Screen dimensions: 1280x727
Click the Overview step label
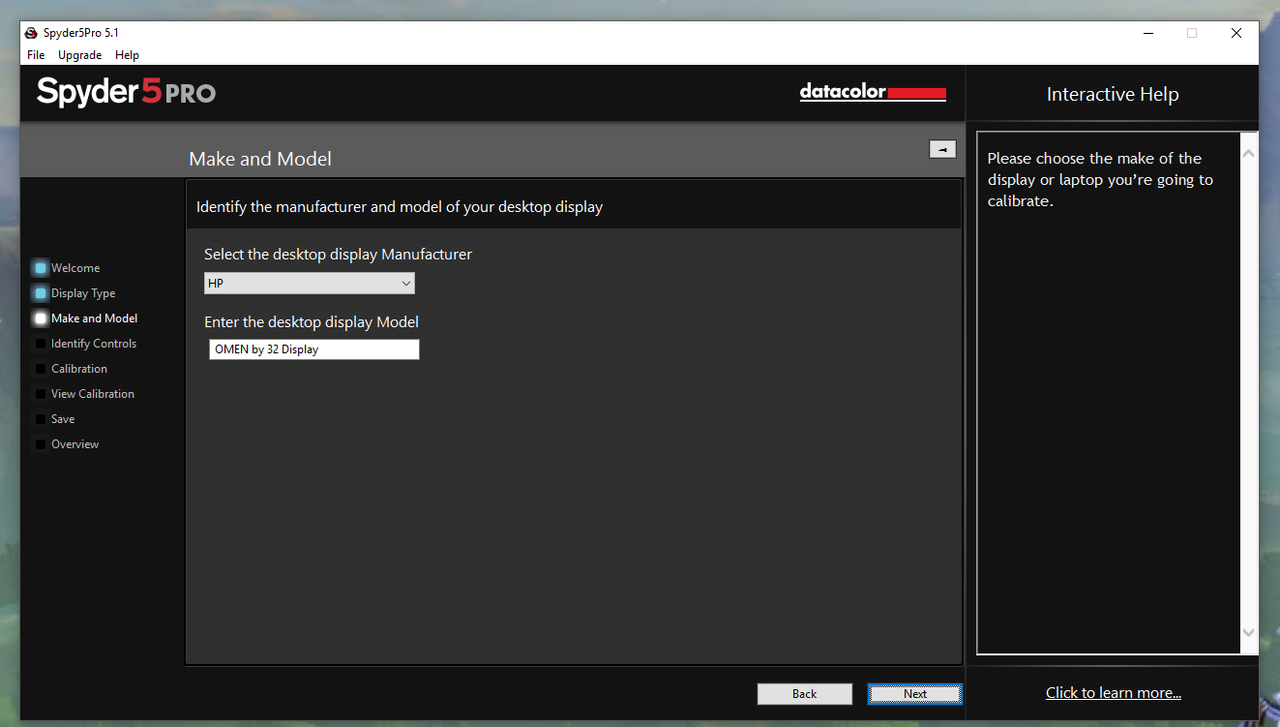(75, 444)
